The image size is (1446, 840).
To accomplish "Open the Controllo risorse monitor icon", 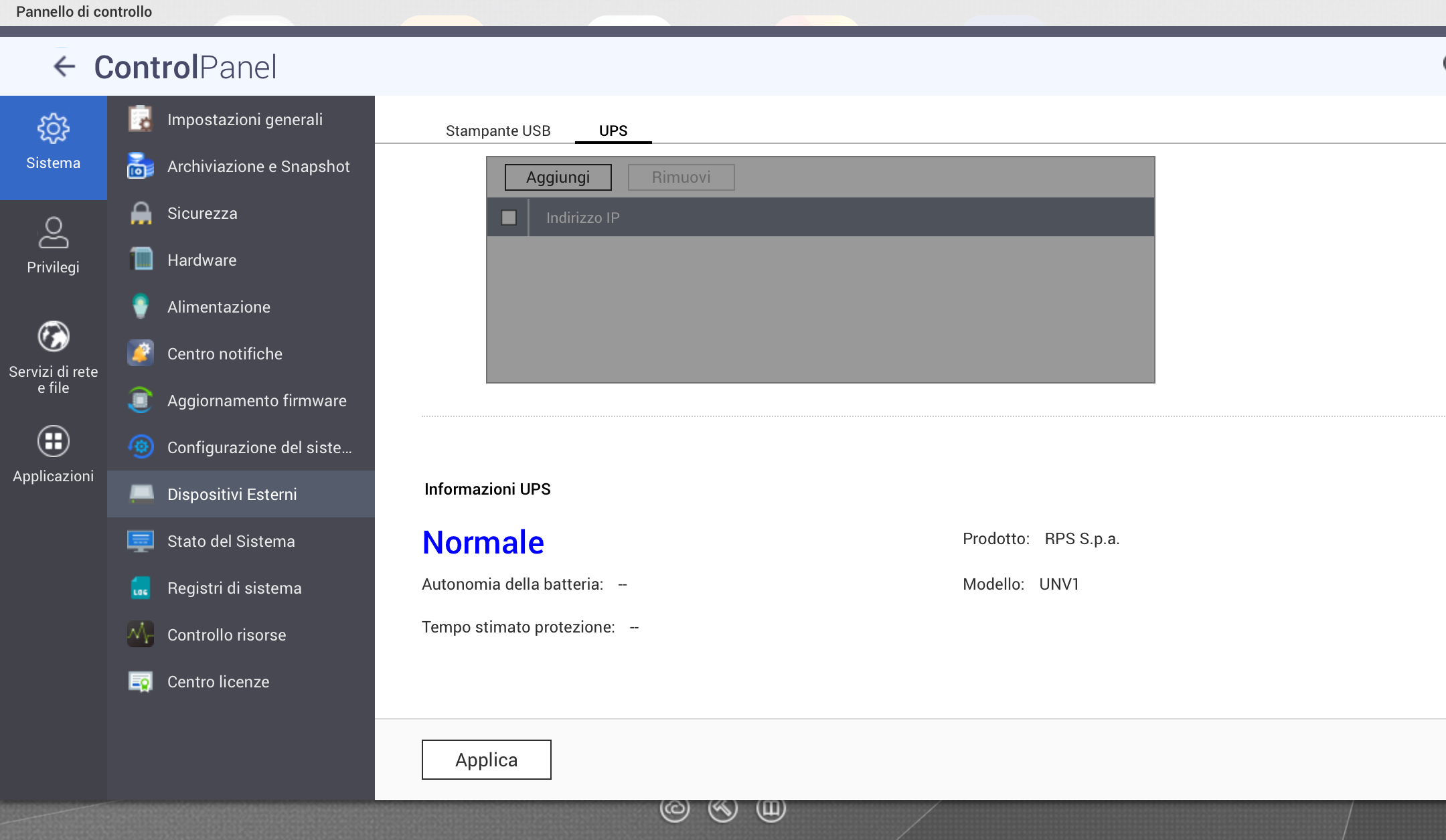I will point(141,635).
